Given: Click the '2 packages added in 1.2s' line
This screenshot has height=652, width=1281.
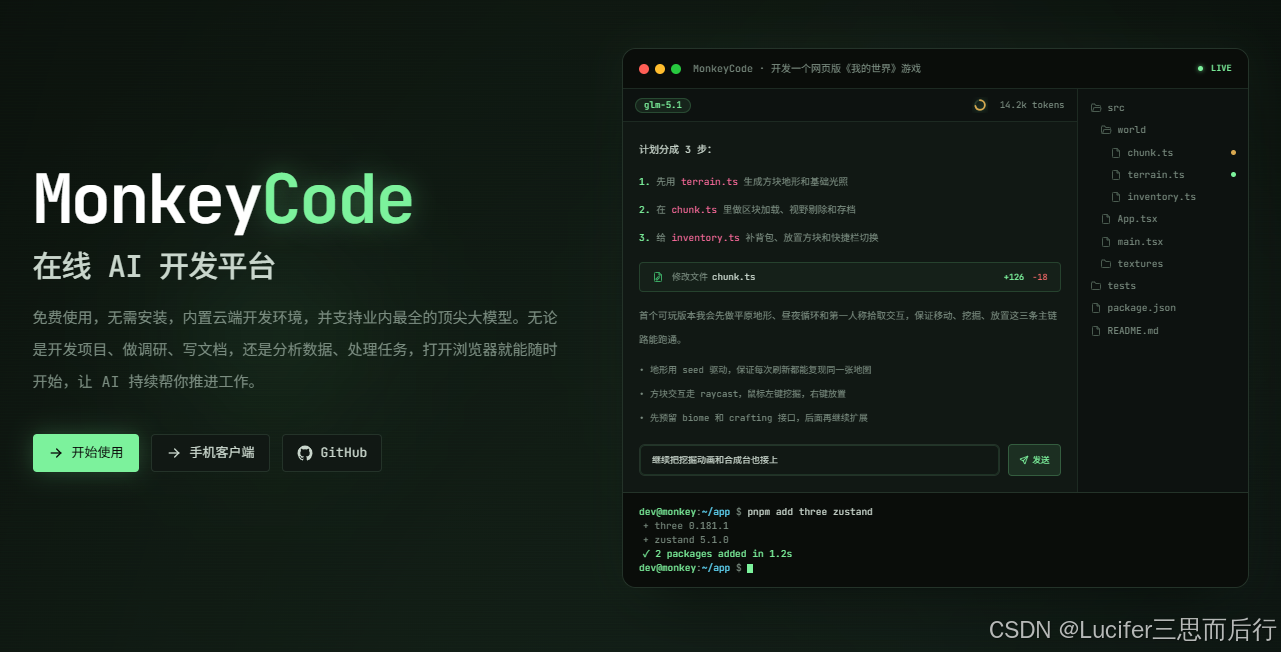Looking at the screenshot, I should pyautogui.click(x=717, y=554).
